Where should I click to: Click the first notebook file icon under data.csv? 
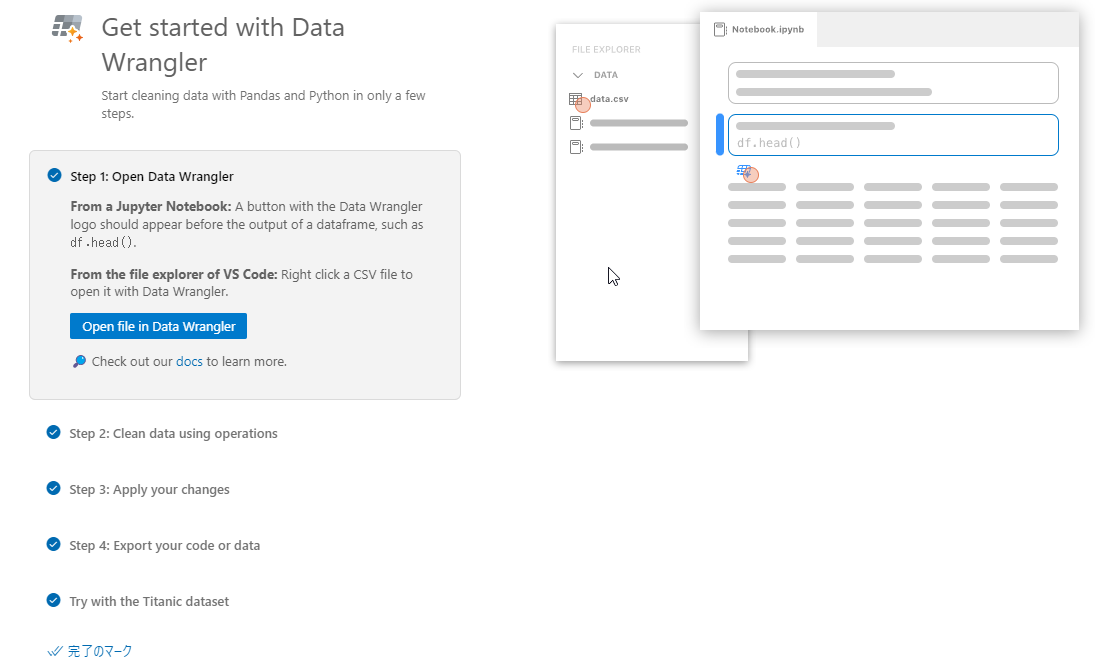(575, 122)
